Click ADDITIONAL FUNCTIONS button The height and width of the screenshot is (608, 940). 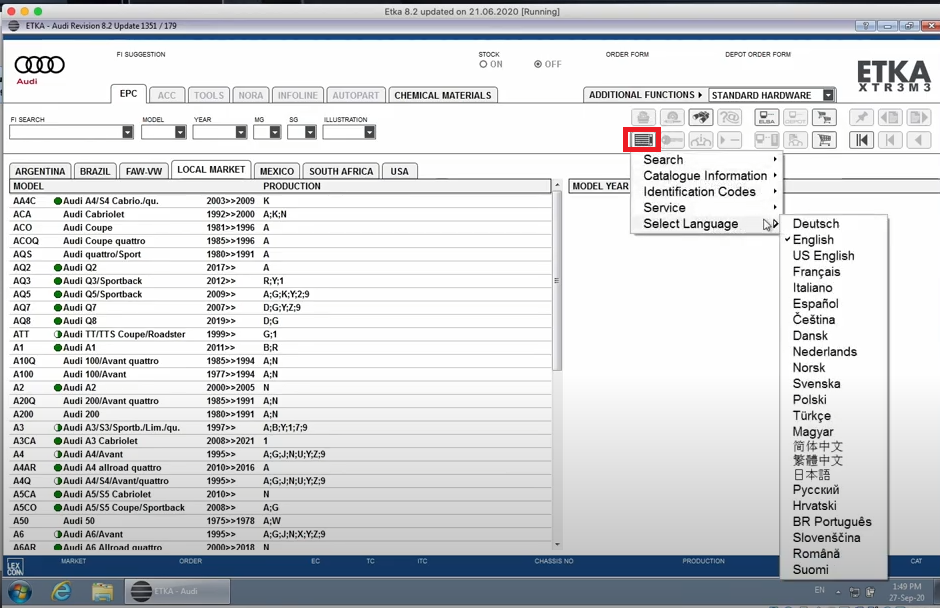point(645,95)
